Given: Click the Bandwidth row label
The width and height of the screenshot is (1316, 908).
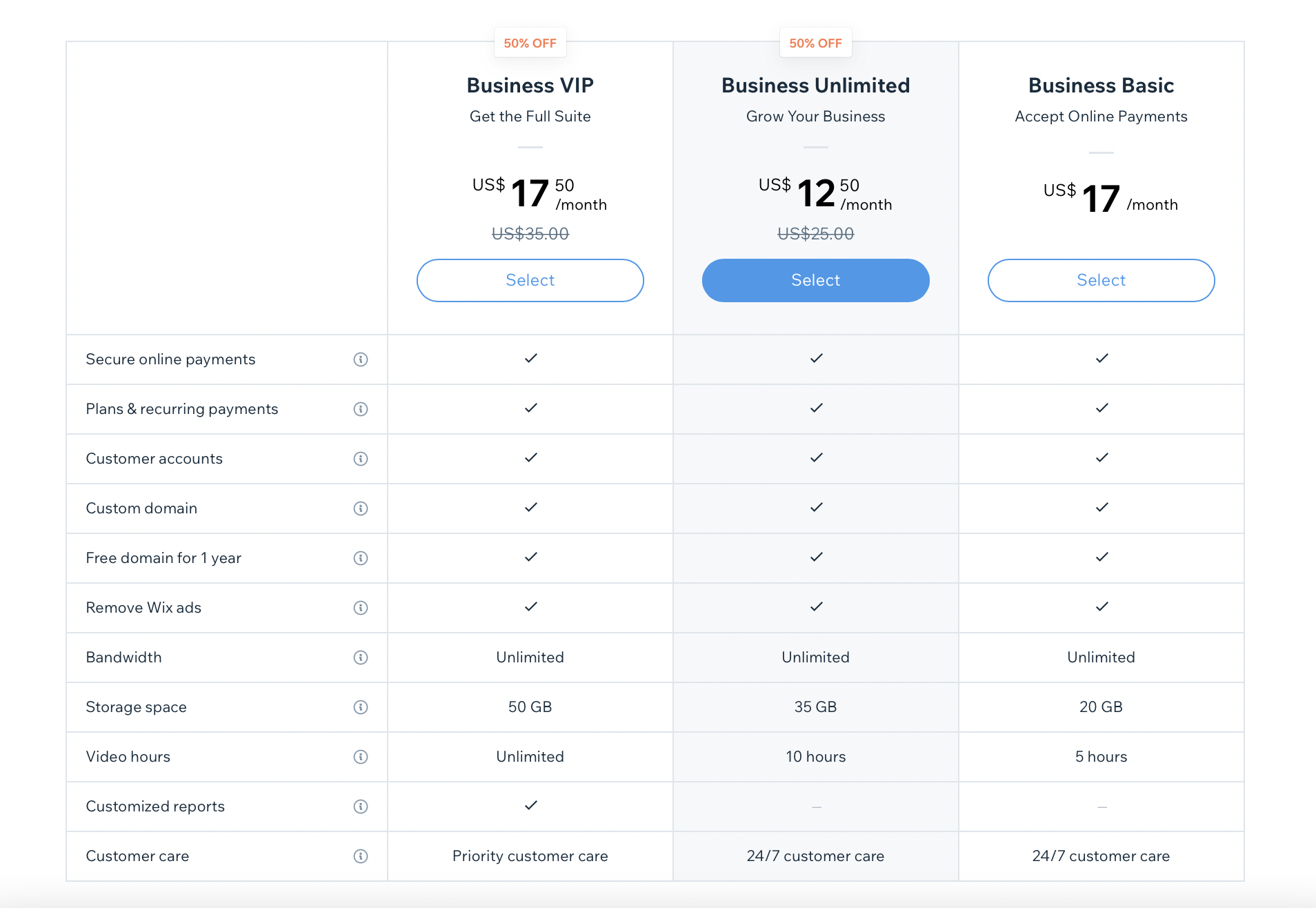Looking at the screenshot, I should pyautogui.click(x=123, y=658).
